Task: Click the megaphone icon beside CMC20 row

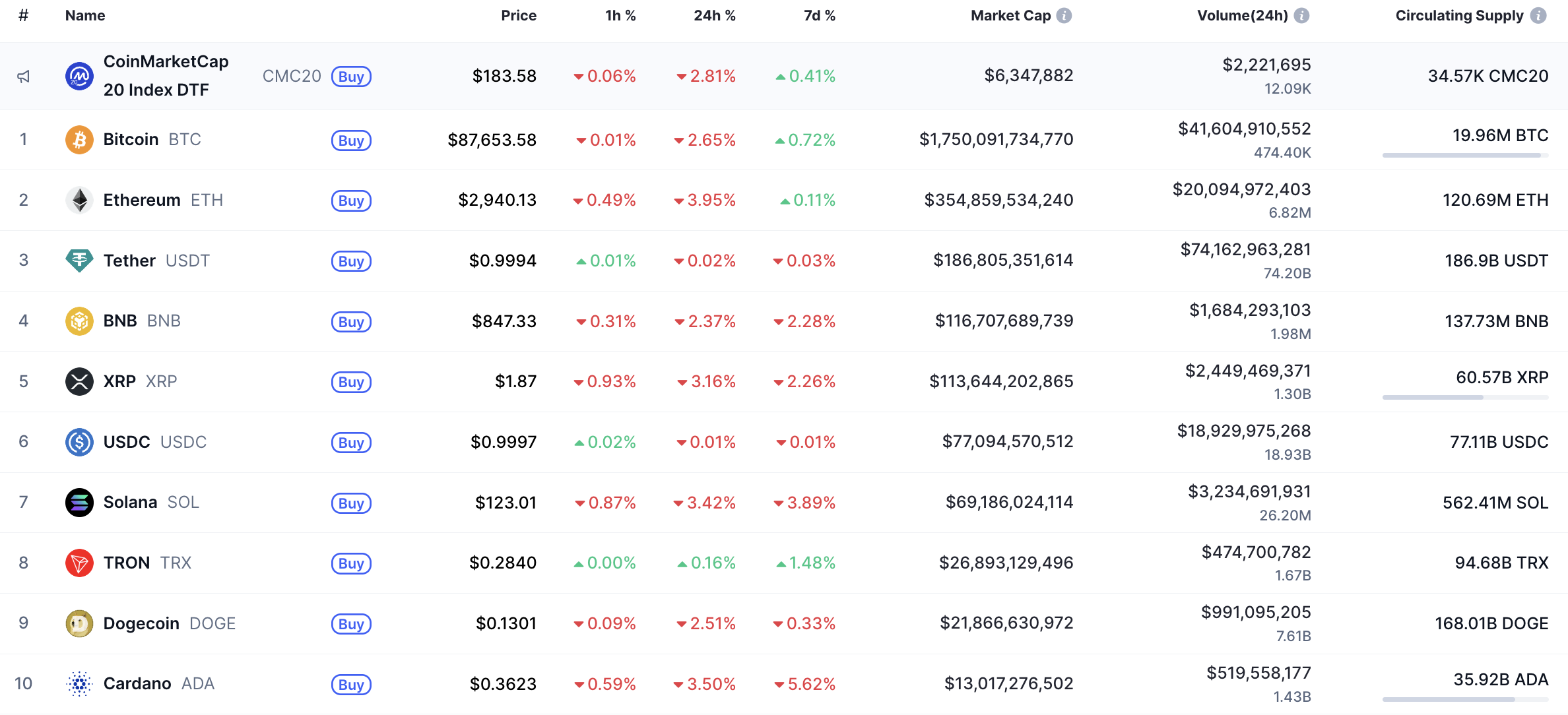Action: (x=24, y=77)
